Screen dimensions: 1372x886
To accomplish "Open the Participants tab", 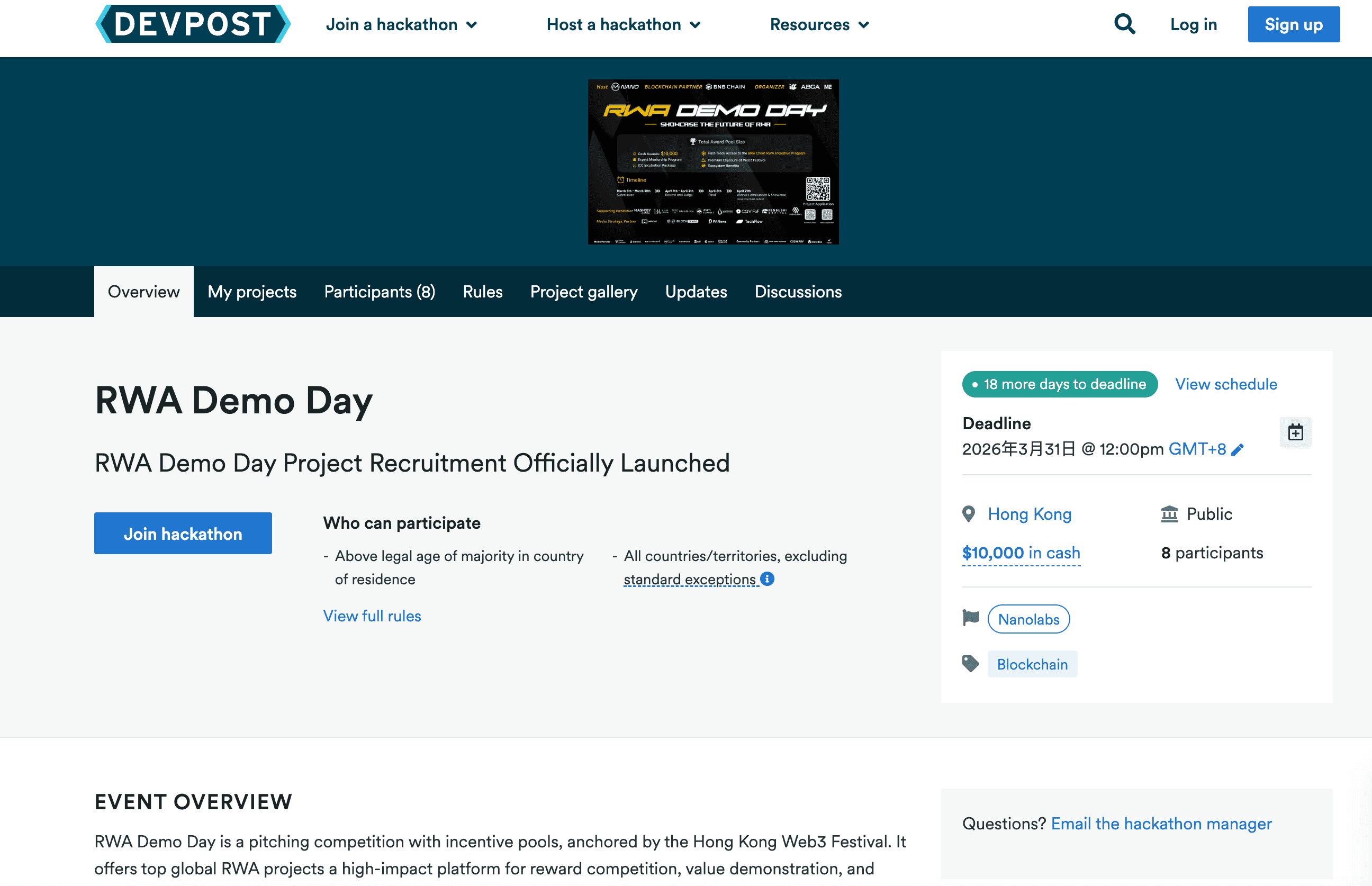I will (379, 292).
